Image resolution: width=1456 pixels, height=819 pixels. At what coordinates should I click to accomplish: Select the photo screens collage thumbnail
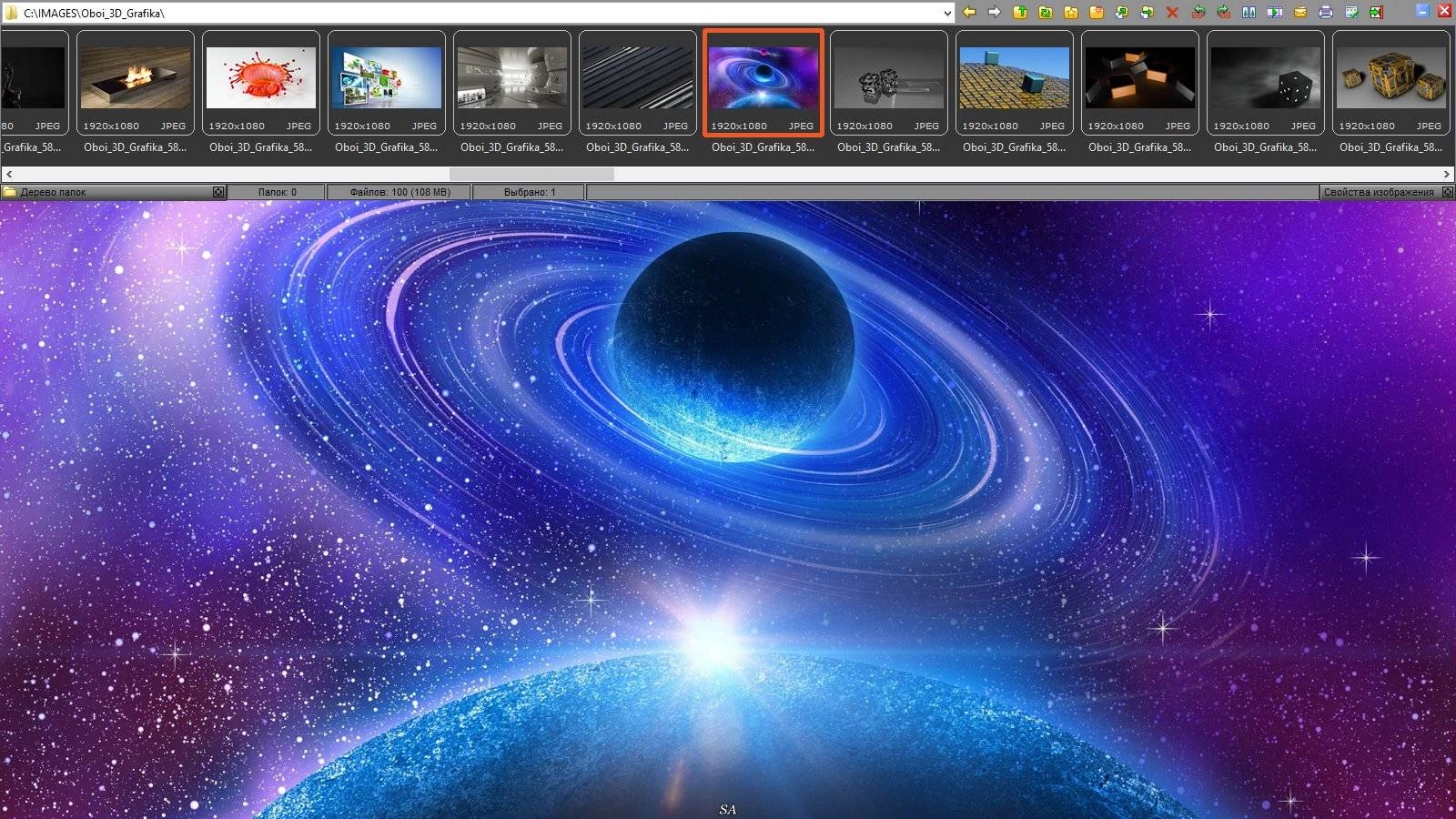click(387, 83)
